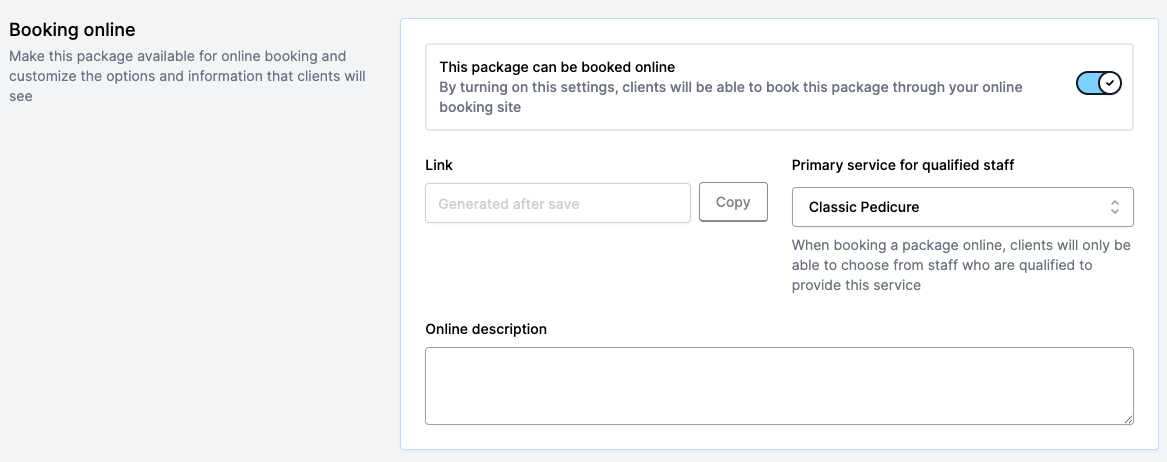Click the Booking online section heading
This screenshot has width=1167, height=462.
tap(72, 31)
